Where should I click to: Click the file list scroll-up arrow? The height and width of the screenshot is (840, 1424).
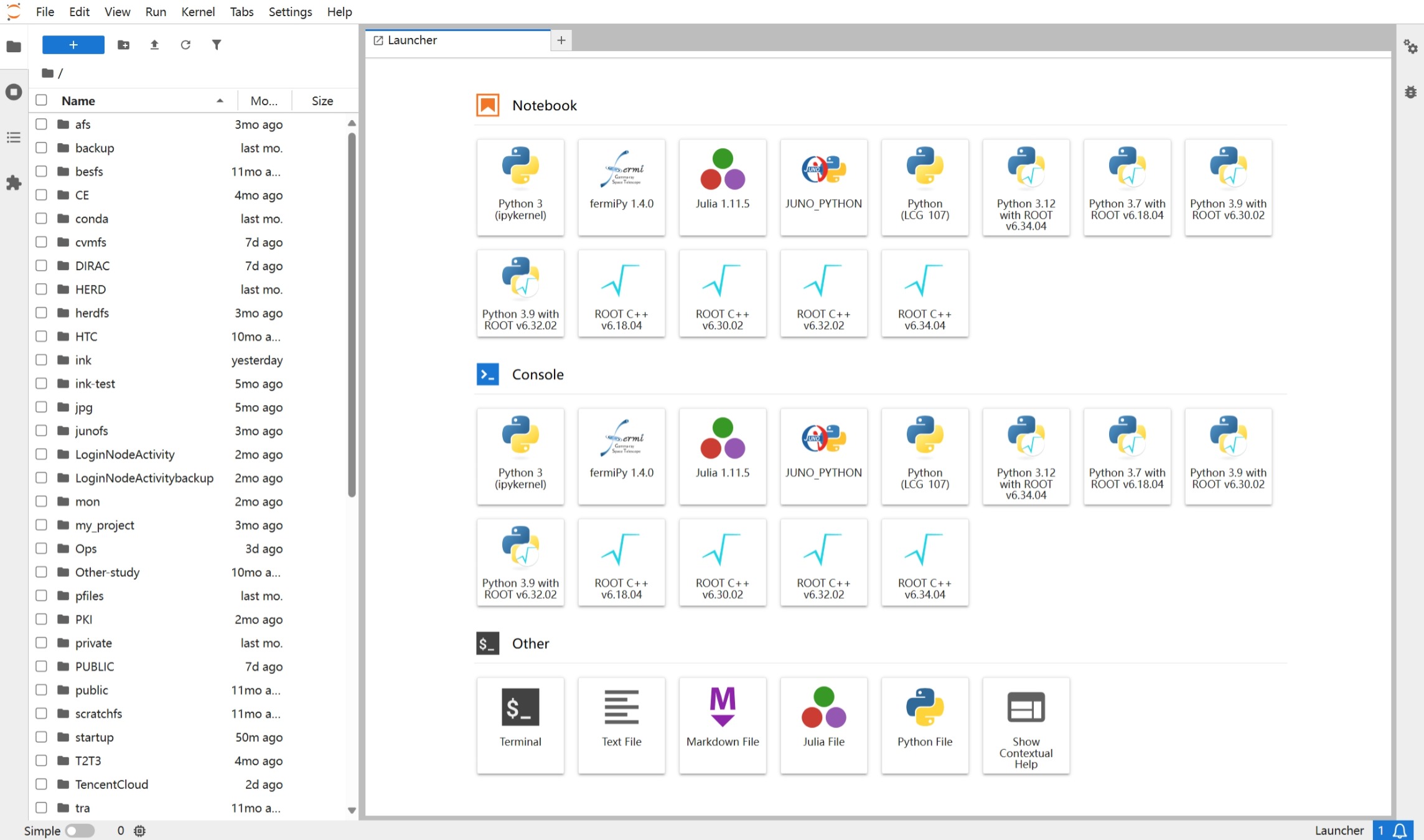pos(352,123)
